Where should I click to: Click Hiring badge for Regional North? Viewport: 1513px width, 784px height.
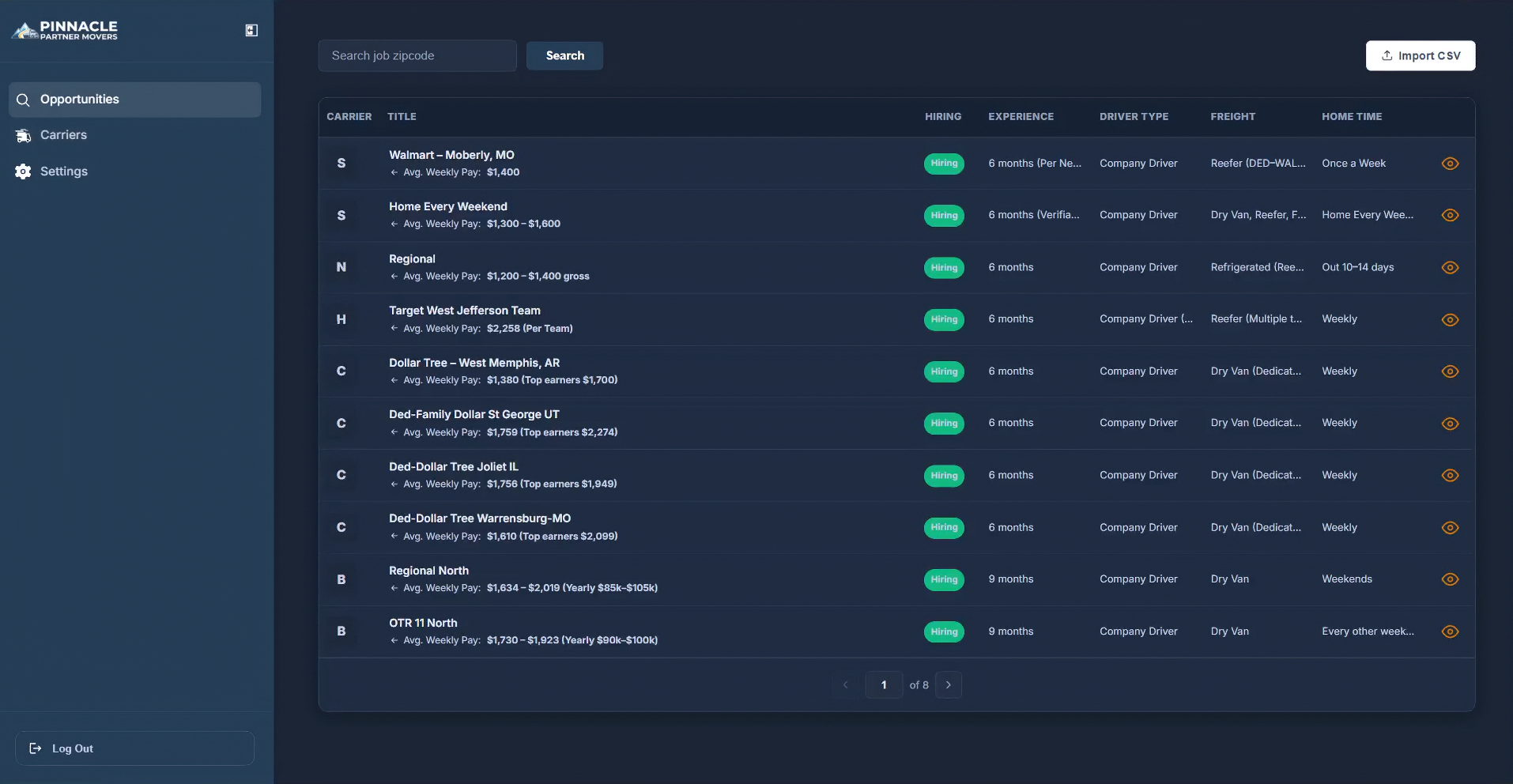944,579
